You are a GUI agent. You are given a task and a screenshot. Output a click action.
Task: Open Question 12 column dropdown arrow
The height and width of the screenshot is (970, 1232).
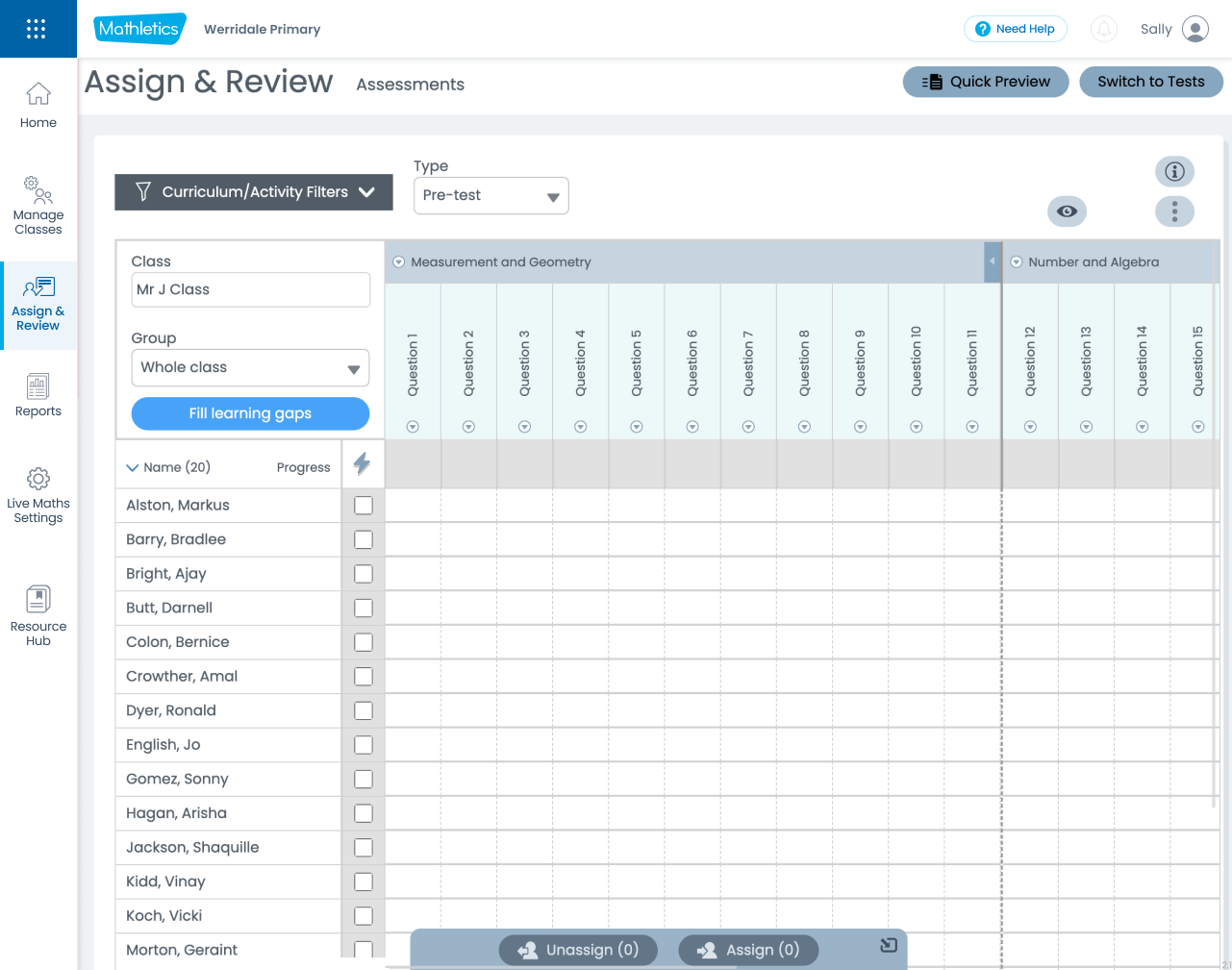coord(1030,427)
